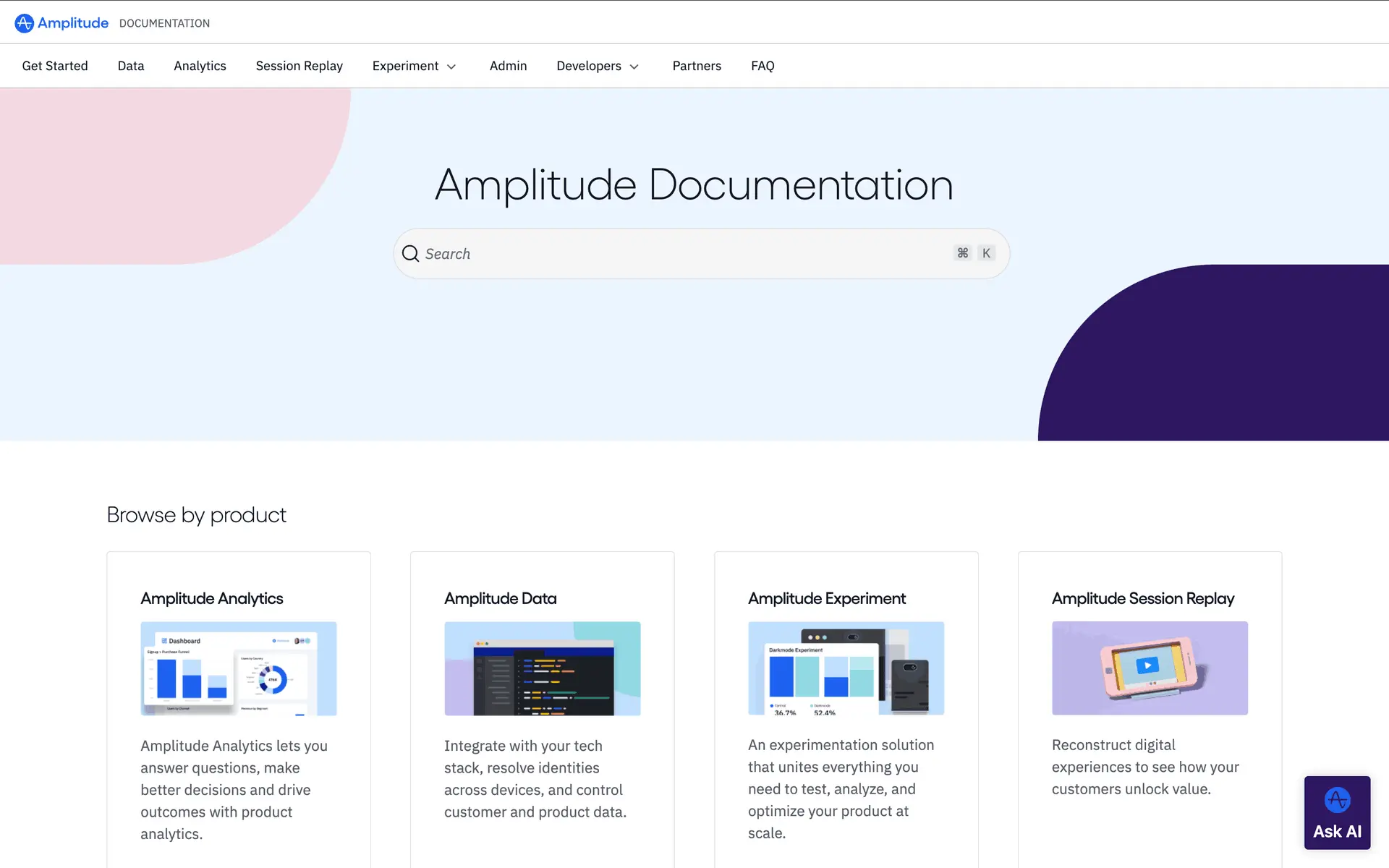Image resolution: width=1389 pixels, height=868 pixels.
Task: Go to the Analytics nav item
Action: [x=200, y=66]
